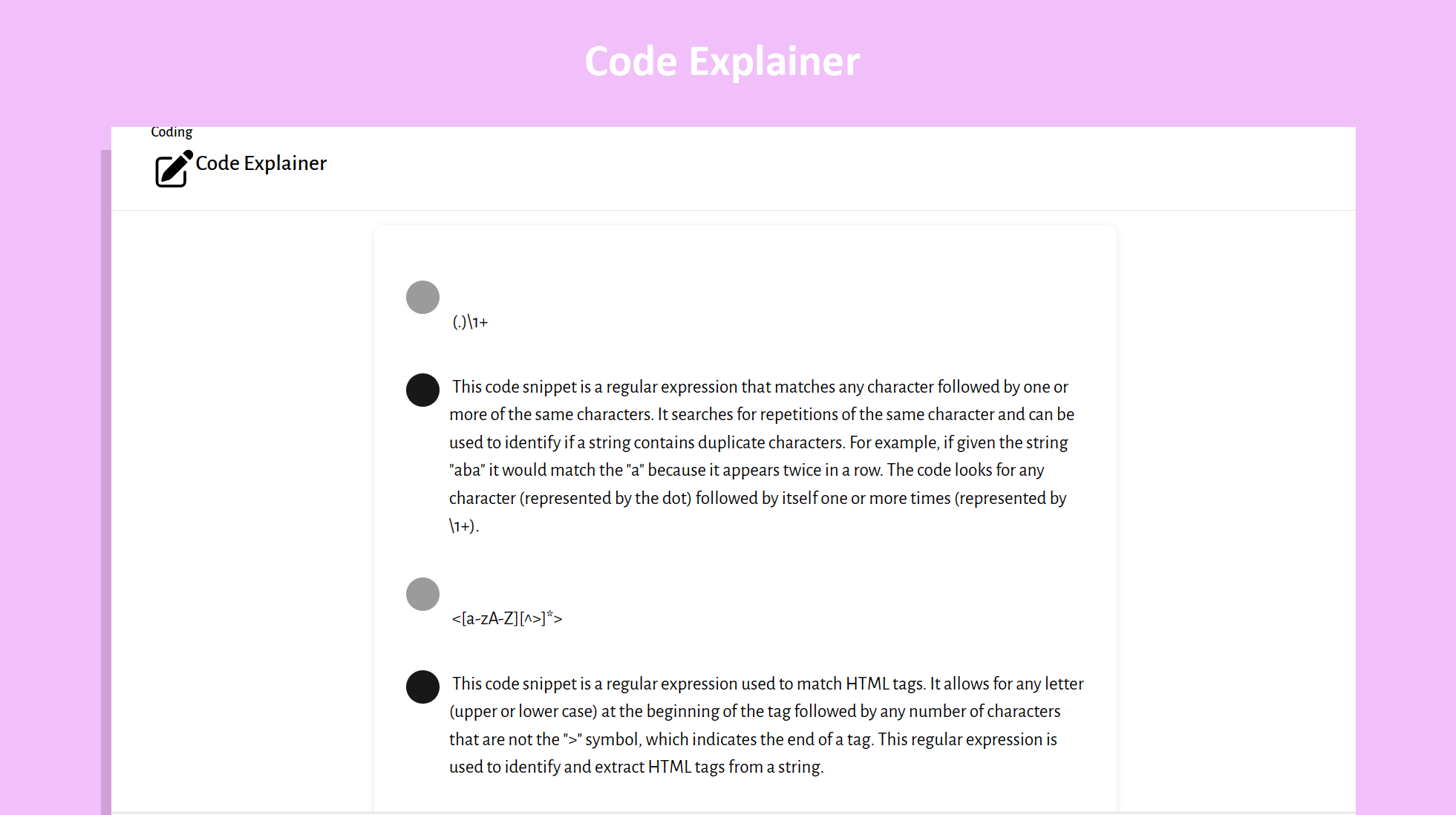Click the line ending "HTML tags from a string."
Viewport: 1456px width, 815px height.
636,767
